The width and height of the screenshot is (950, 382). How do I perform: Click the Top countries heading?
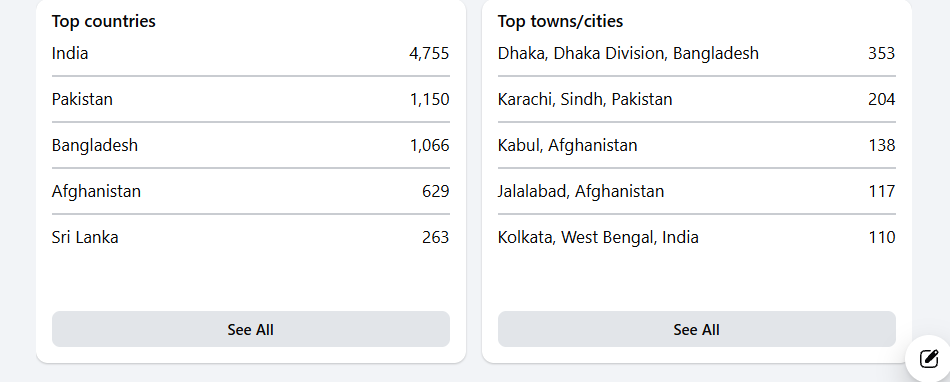click(104, 21)
